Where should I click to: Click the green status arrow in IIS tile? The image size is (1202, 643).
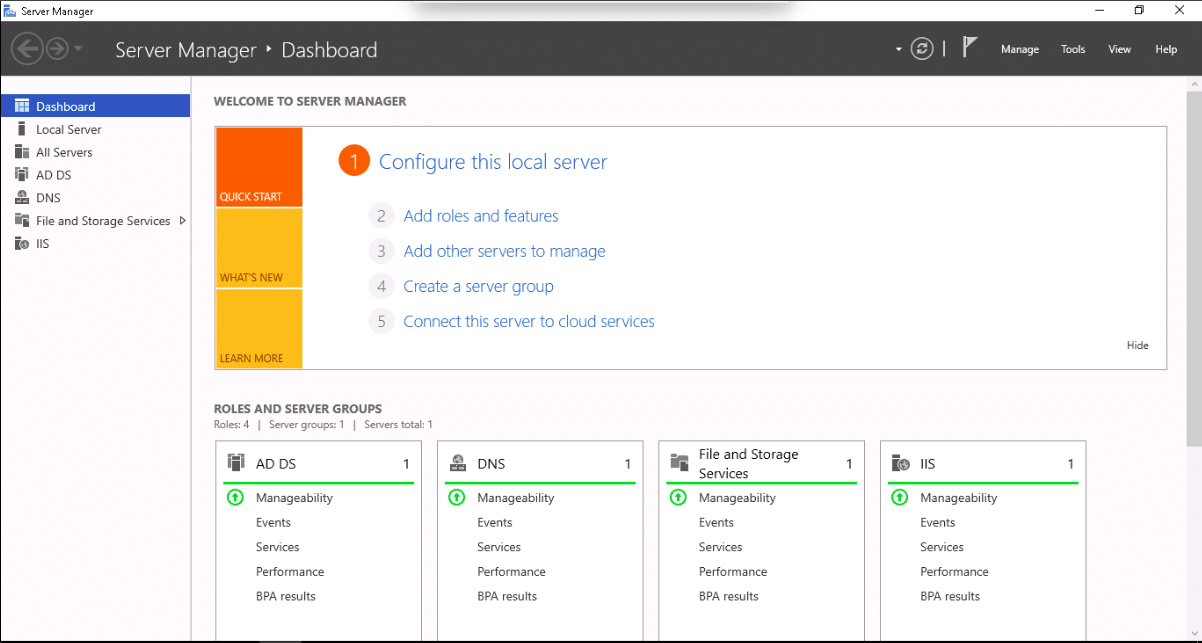point(900,497)
